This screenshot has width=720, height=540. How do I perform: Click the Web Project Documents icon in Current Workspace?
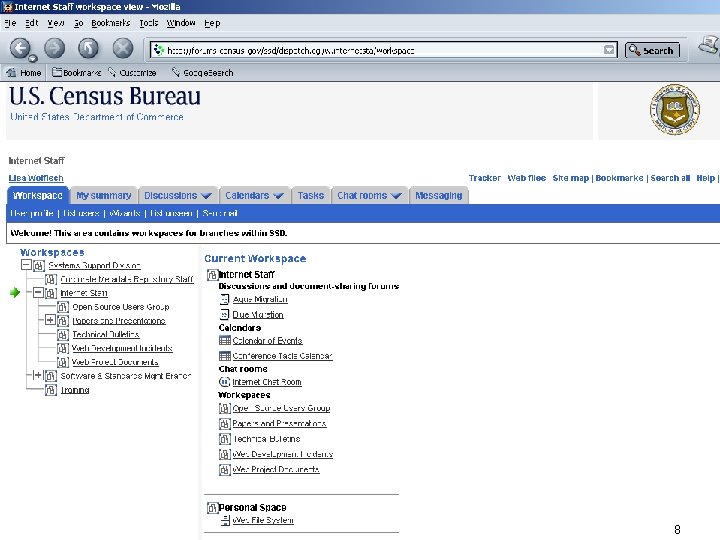point(225,470)
